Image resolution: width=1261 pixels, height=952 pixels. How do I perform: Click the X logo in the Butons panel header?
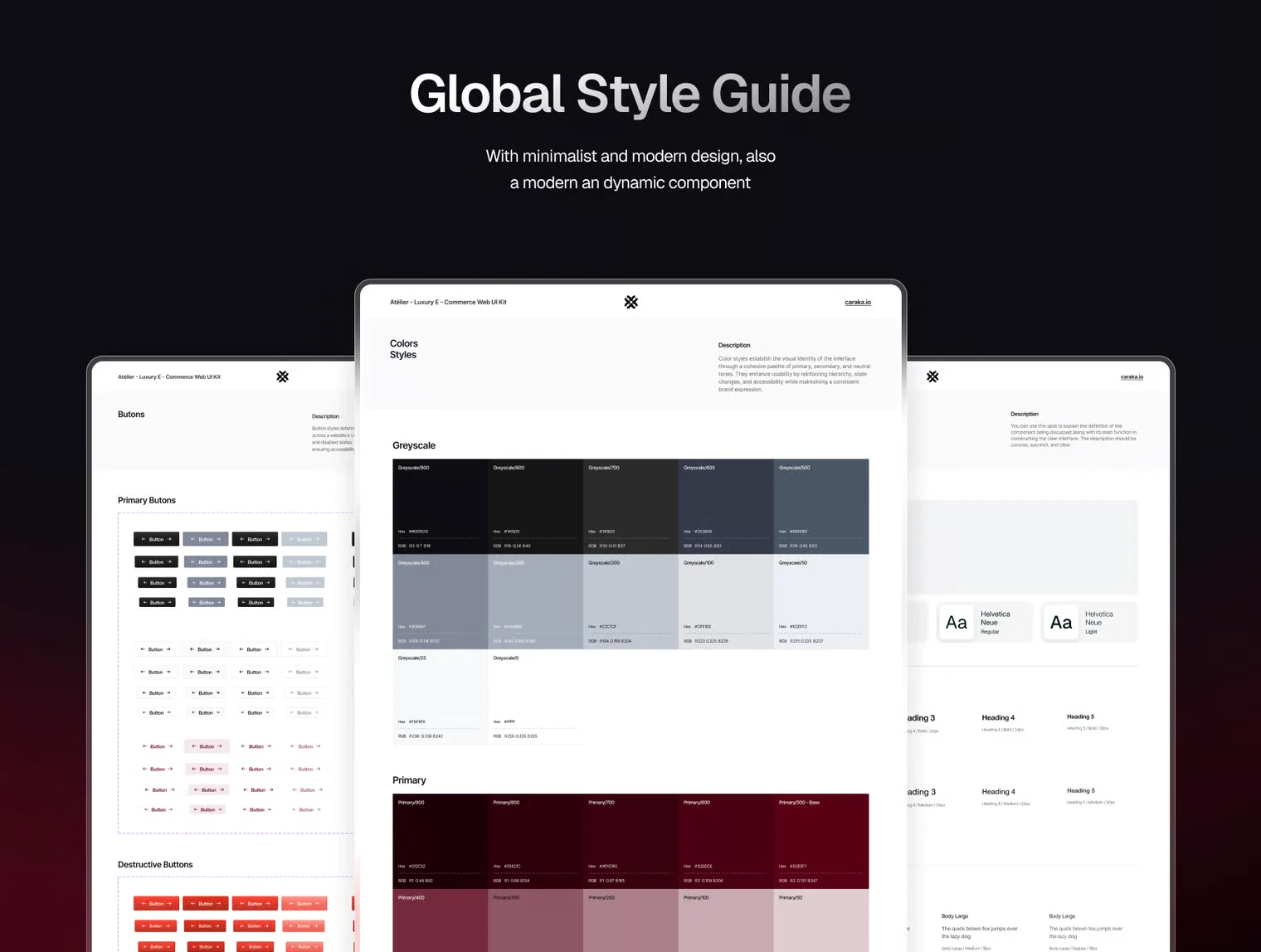coord(282,376)
